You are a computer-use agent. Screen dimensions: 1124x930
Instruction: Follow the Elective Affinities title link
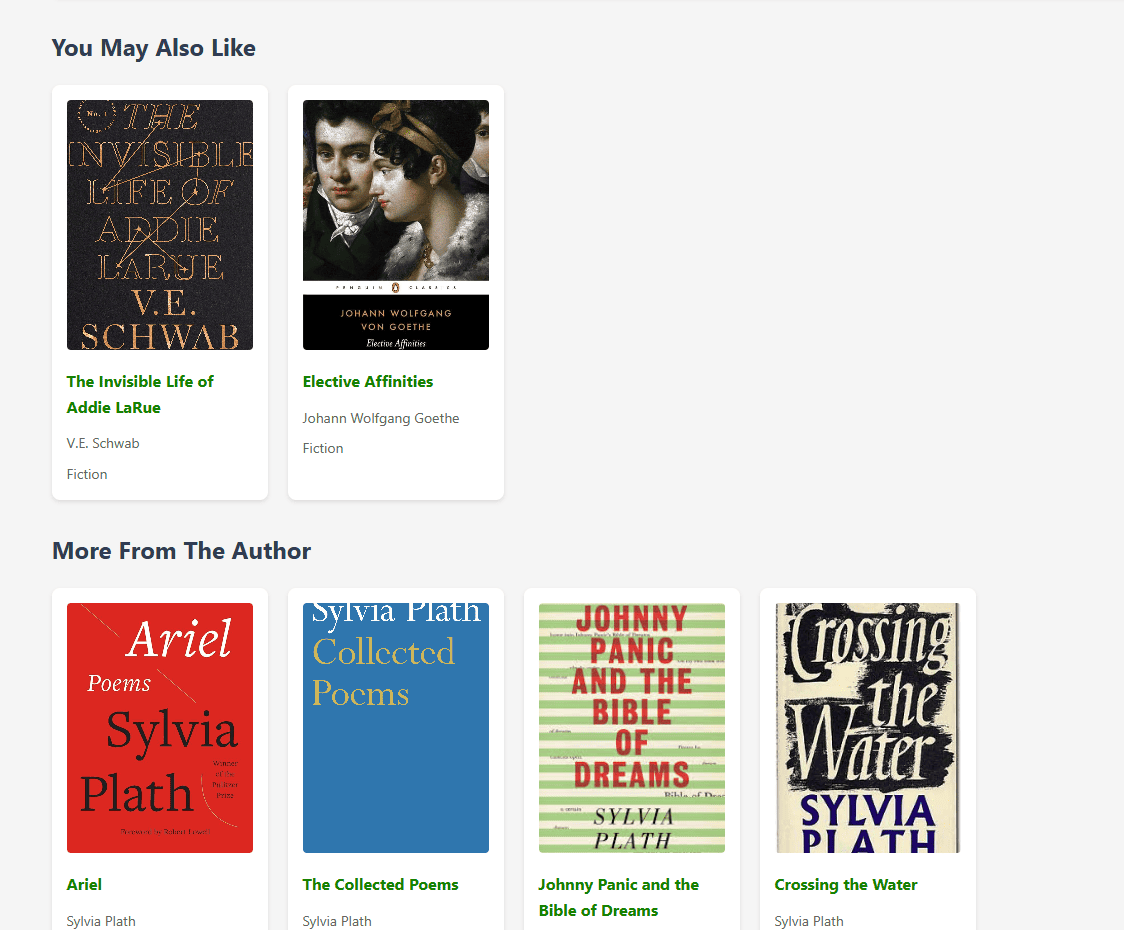point(368,381)
